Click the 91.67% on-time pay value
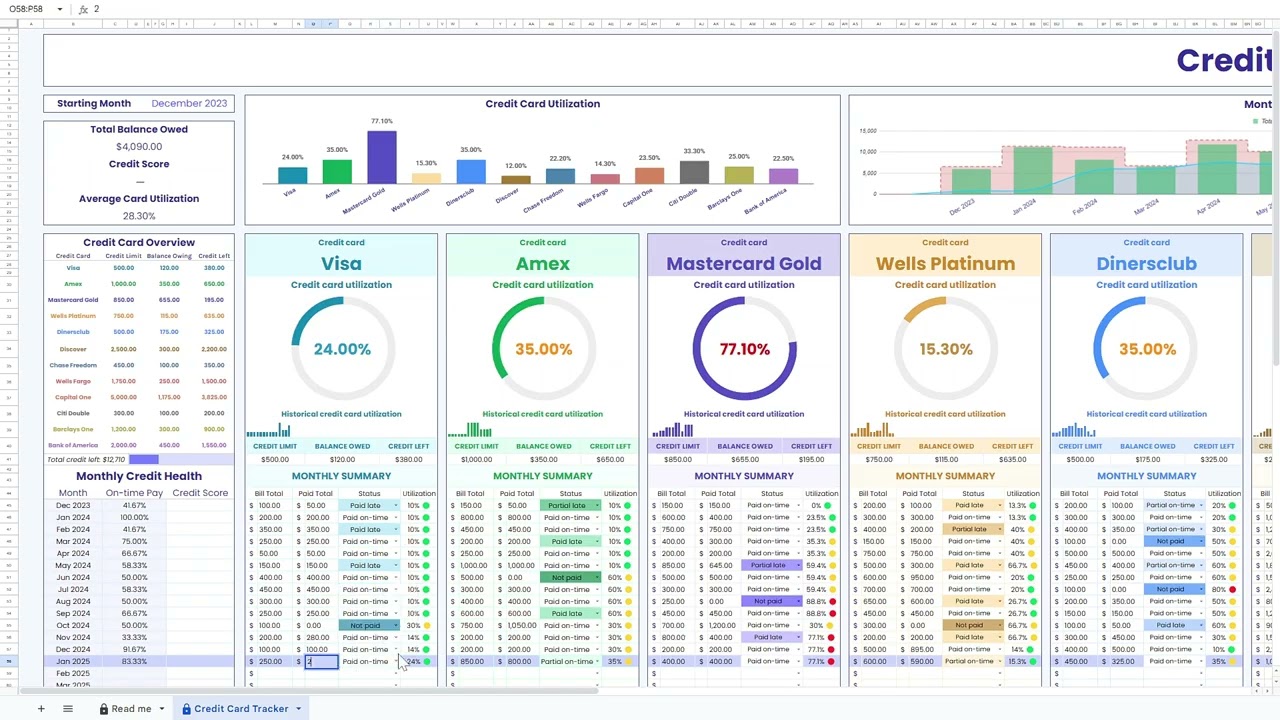Viewport: 1280px width, 720px height. (134, 650)
